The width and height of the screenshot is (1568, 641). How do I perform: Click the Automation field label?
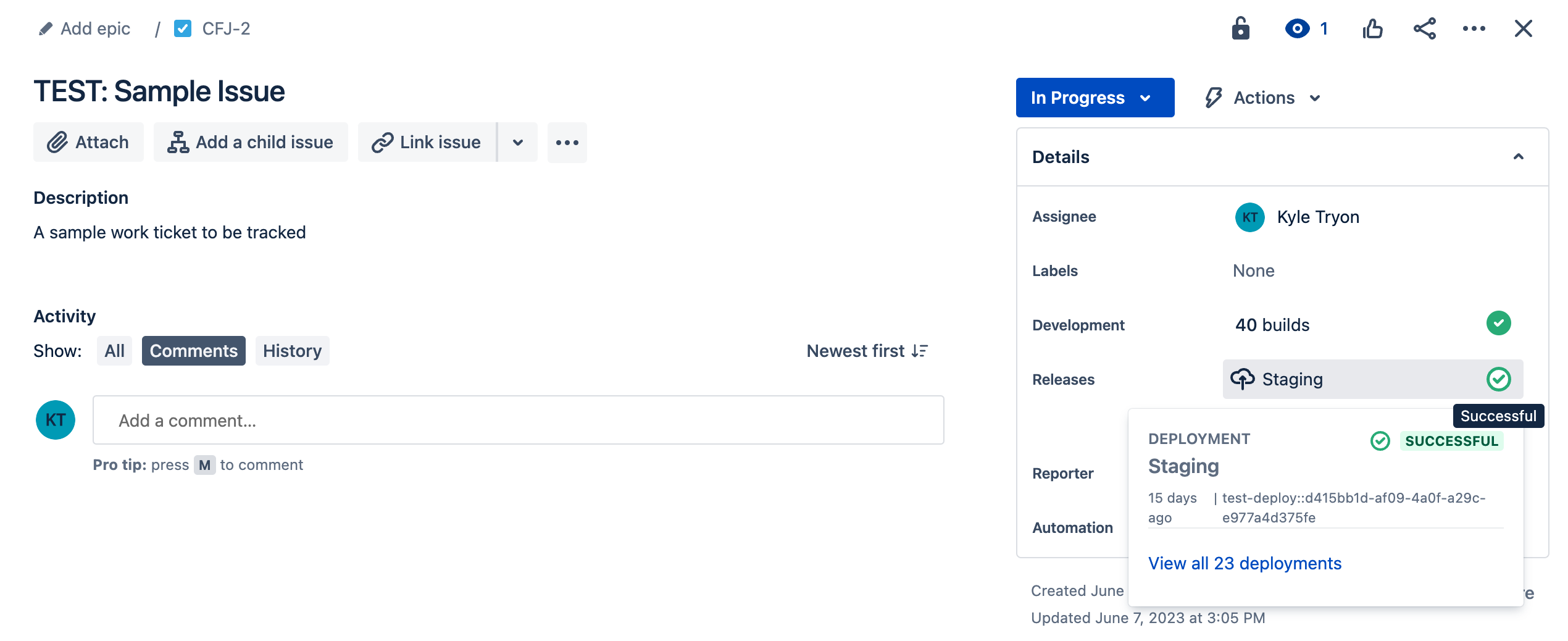click(x=1072, y=528)
